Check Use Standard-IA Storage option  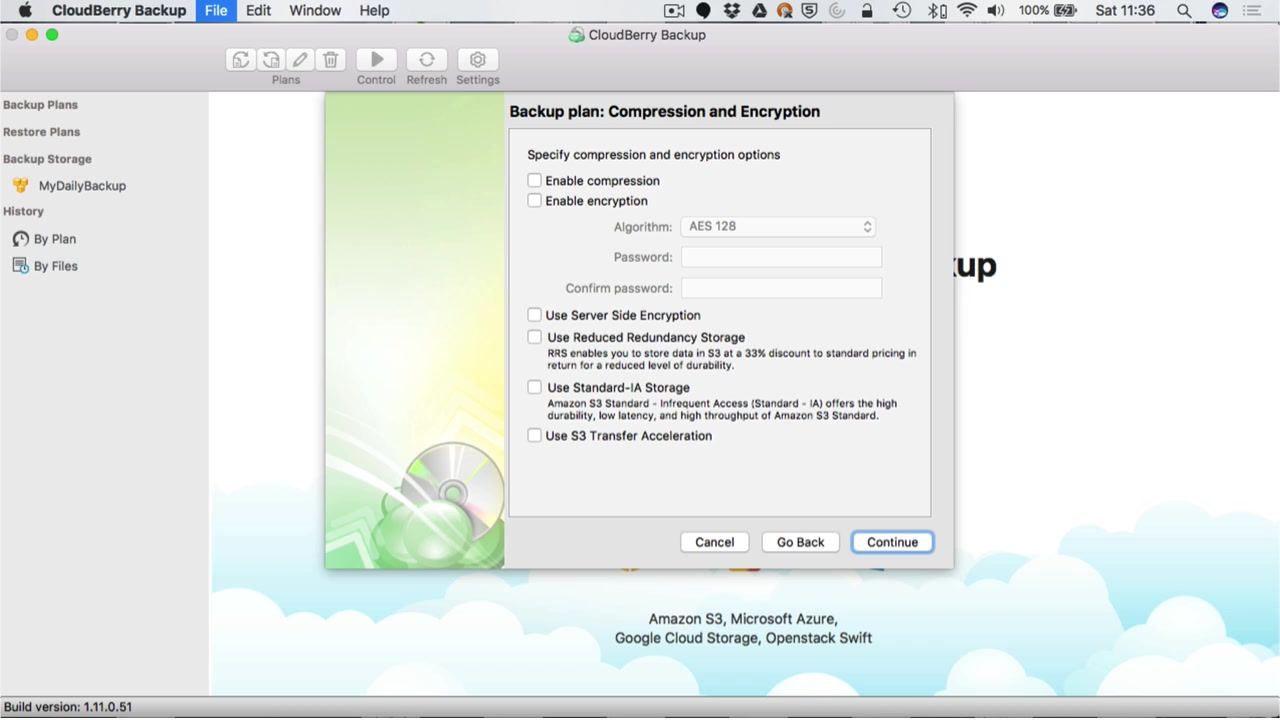tap(535, 387)
